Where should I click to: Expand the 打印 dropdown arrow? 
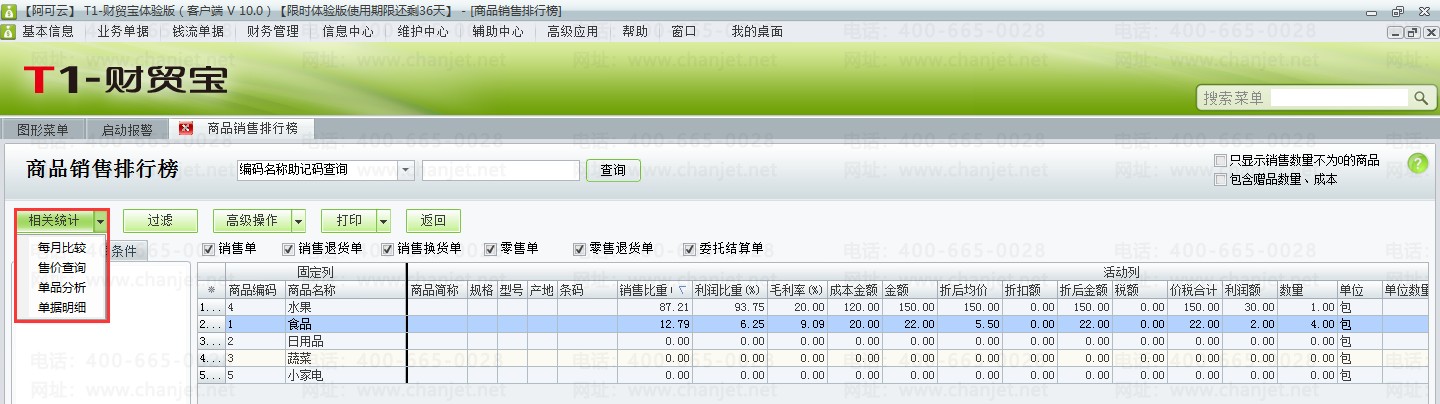coord(384,221)
